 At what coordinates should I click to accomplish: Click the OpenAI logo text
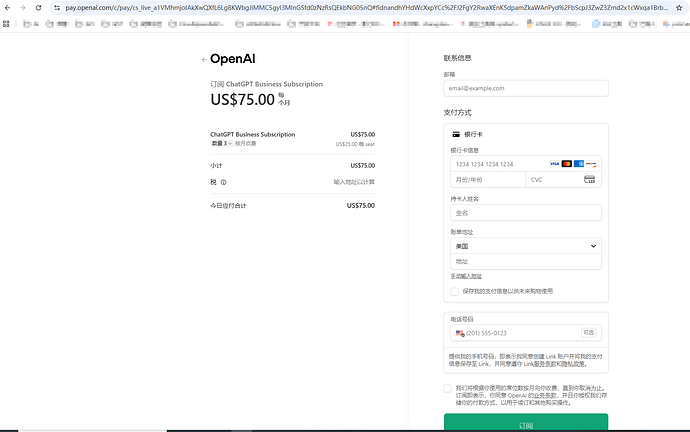click(233, 59)
